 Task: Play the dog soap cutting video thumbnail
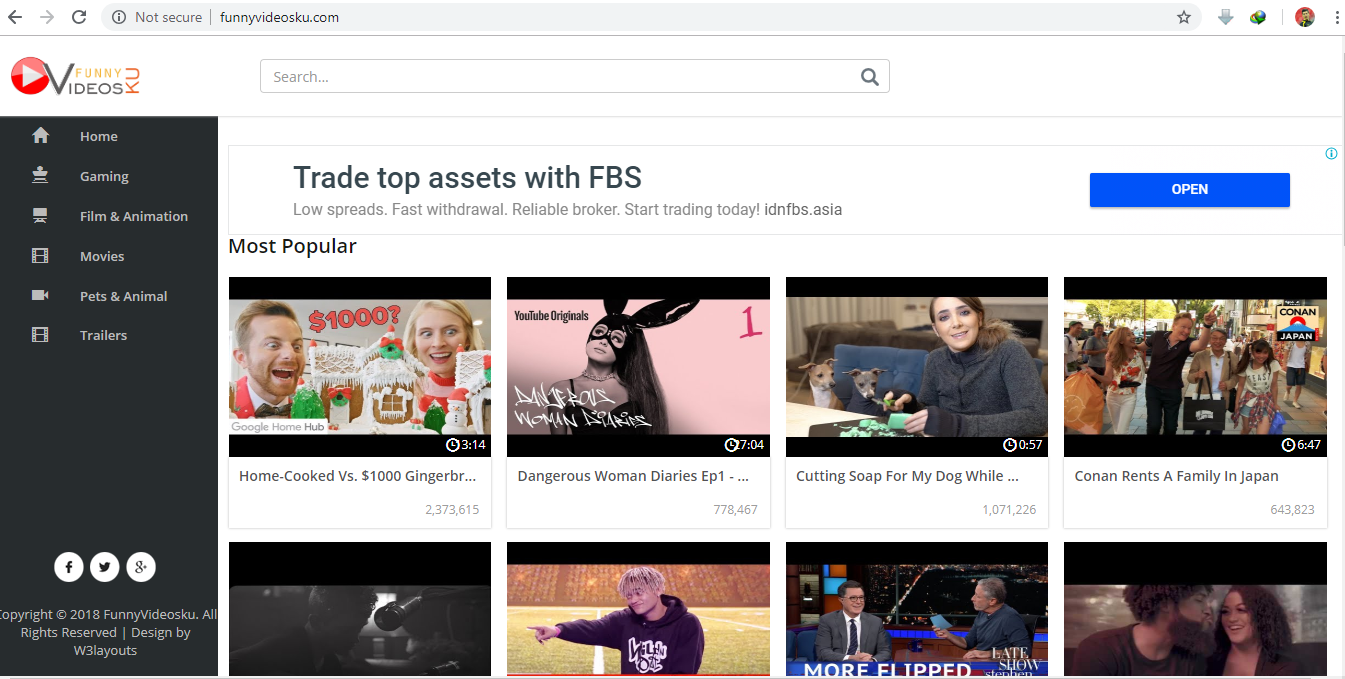tap(917, 367)
